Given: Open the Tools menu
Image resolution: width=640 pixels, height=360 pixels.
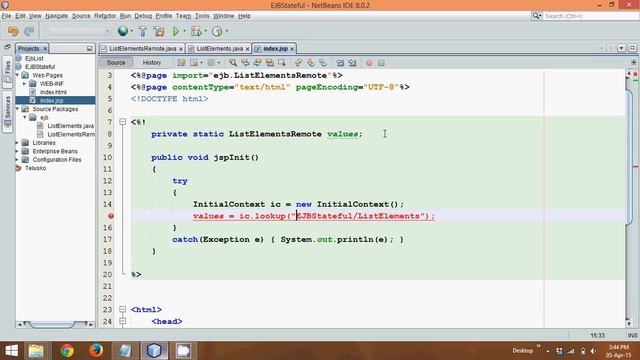Looking at the screenshot, I should pos(202,16).
